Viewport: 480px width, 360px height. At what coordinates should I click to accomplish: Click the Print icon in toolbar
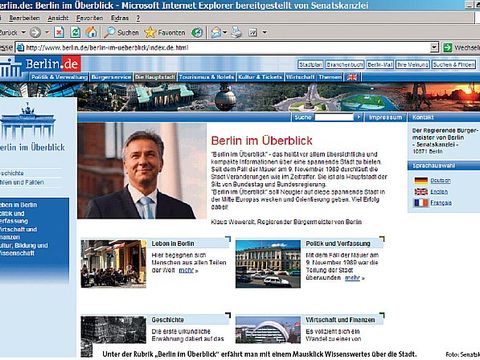236,32
